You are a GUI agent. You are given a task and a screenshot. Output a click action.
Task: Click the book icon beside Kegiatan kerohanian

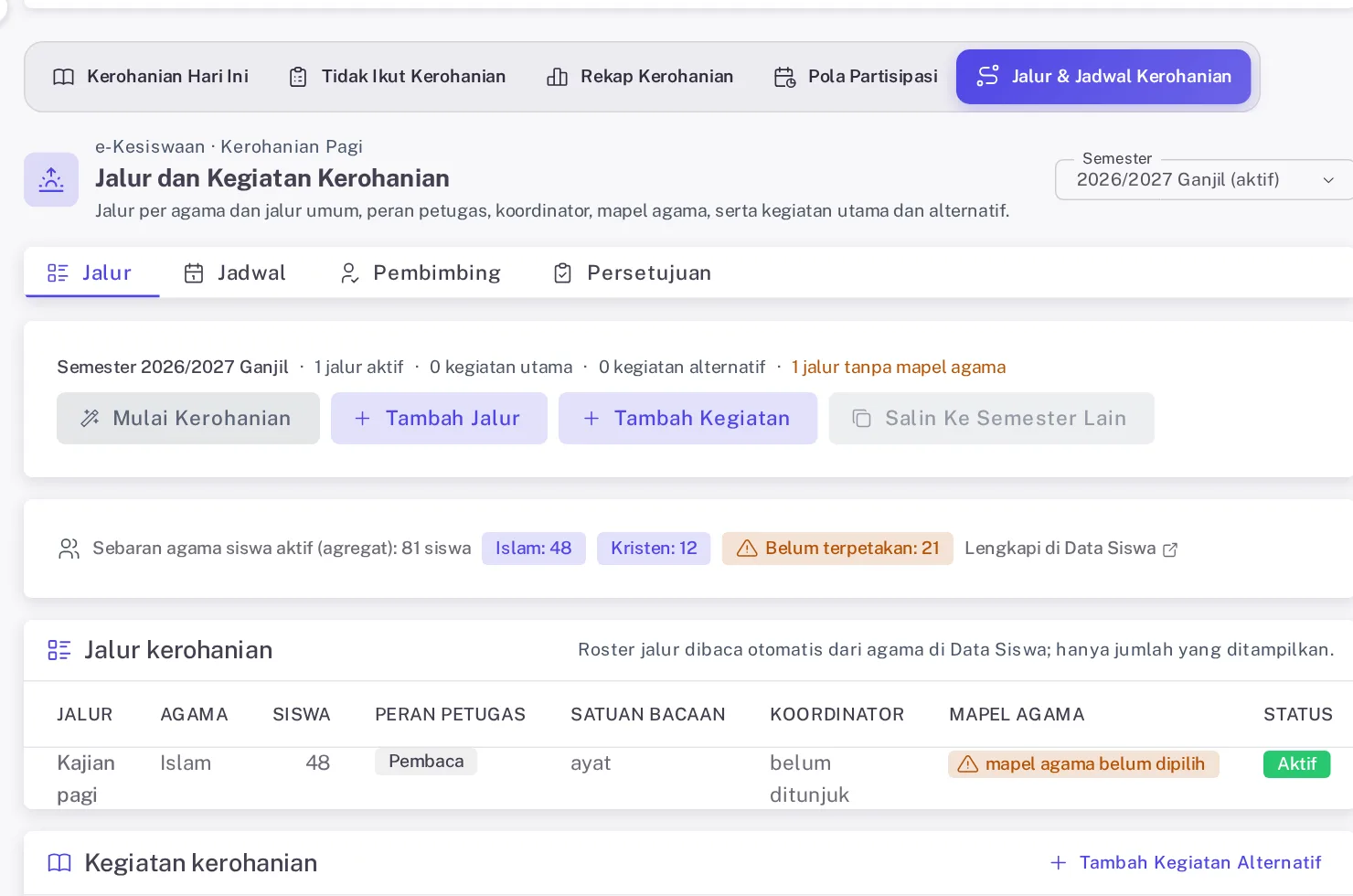[59, 863]
